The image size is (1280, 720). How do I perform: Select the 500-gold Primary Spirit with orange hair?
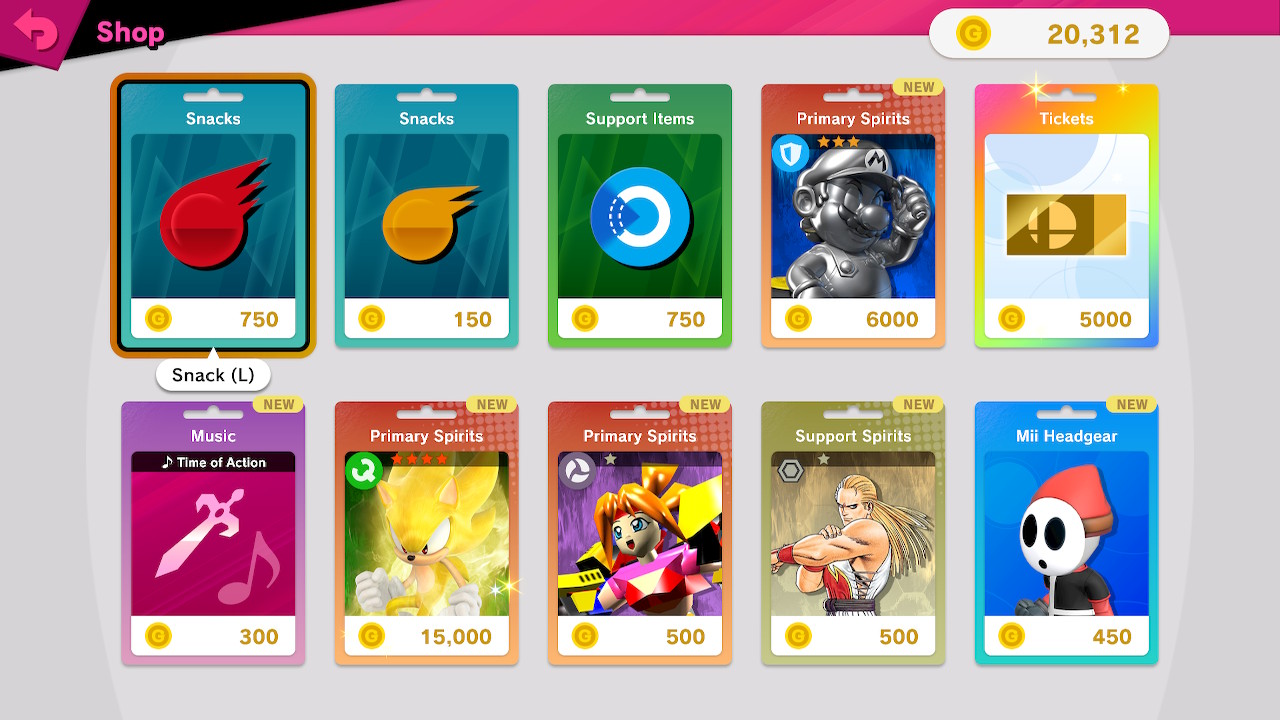pyautogui.click(x=640, y=534)
